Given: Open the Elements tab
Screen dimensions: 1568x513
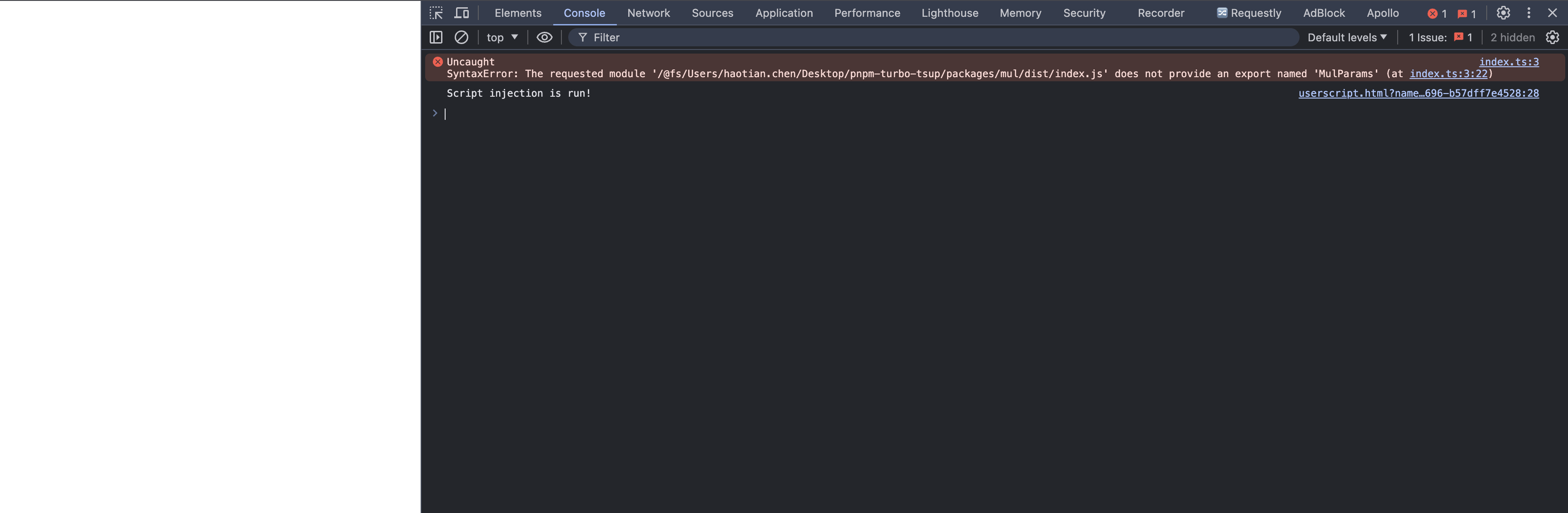Looking at the screenshot, I should (518, 13).
